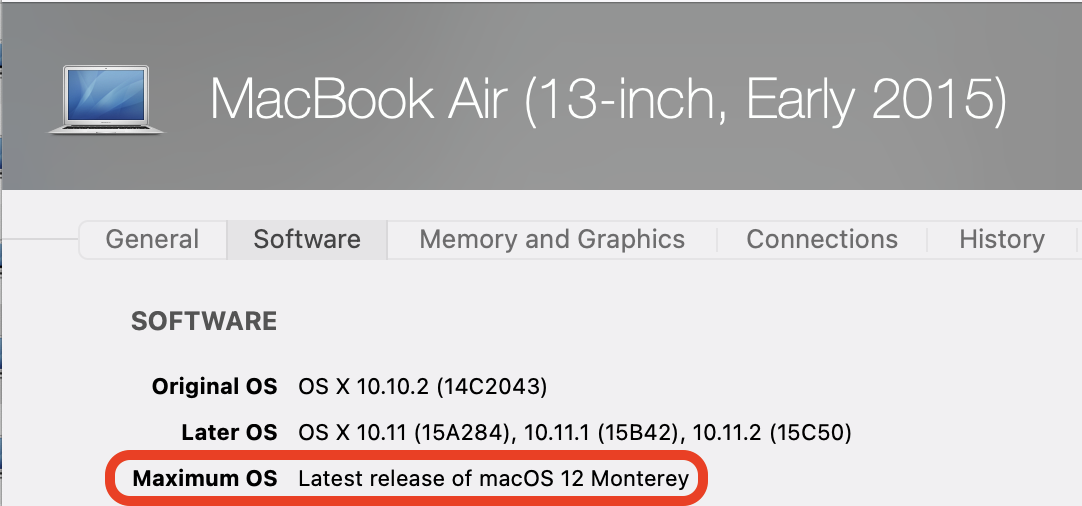Screen dimensions: 1082x506
Task: Show the History tab
Action: pos(1001,240)
